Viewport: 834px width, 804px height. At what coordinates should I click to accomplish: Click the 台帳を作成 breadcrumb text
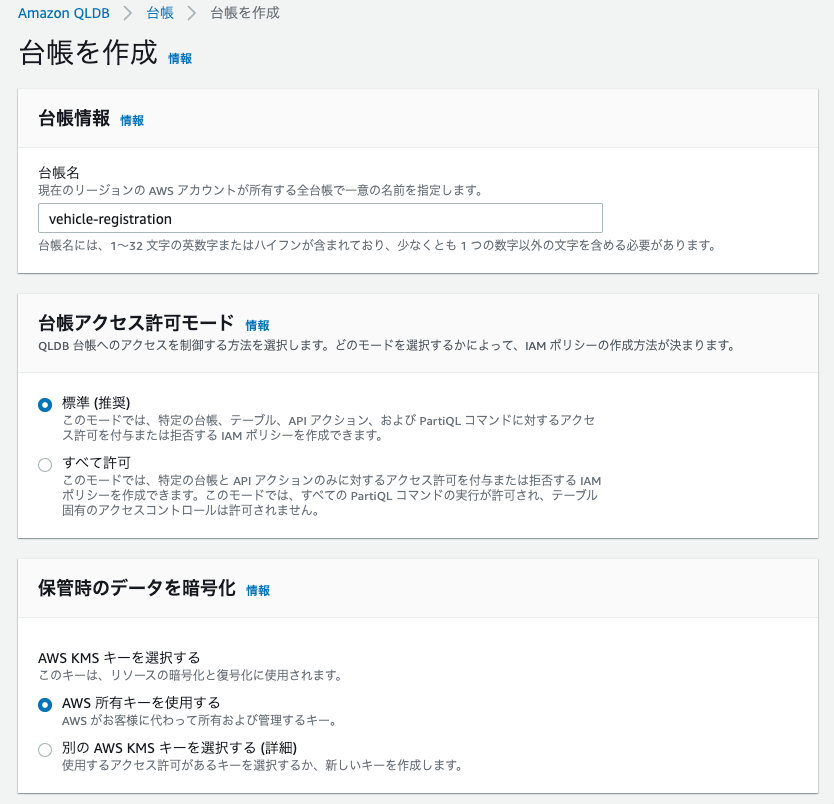(245, 13)
